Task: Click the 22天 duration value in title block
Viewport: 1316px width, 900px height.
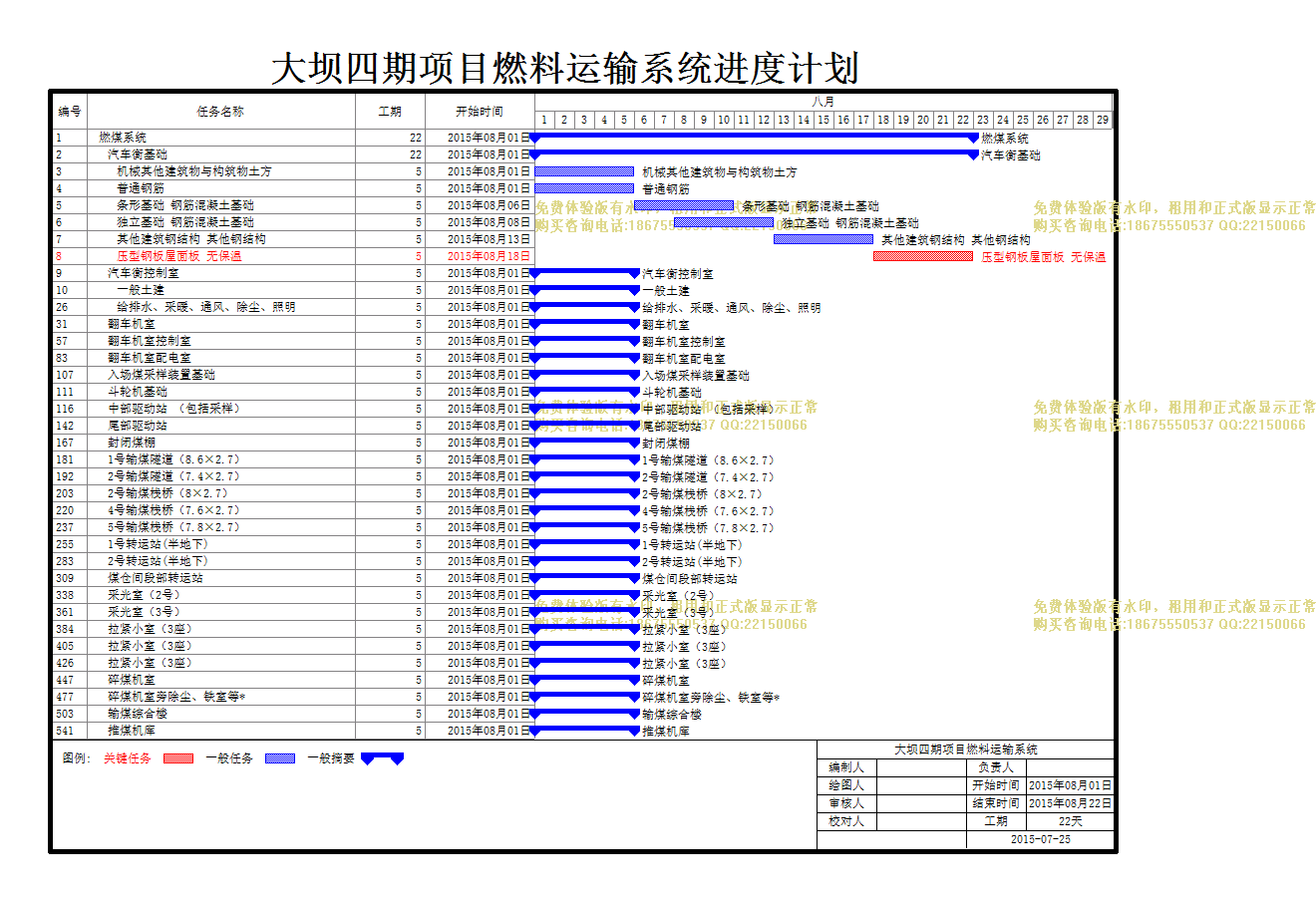Action: click(x=1071, y=821)
